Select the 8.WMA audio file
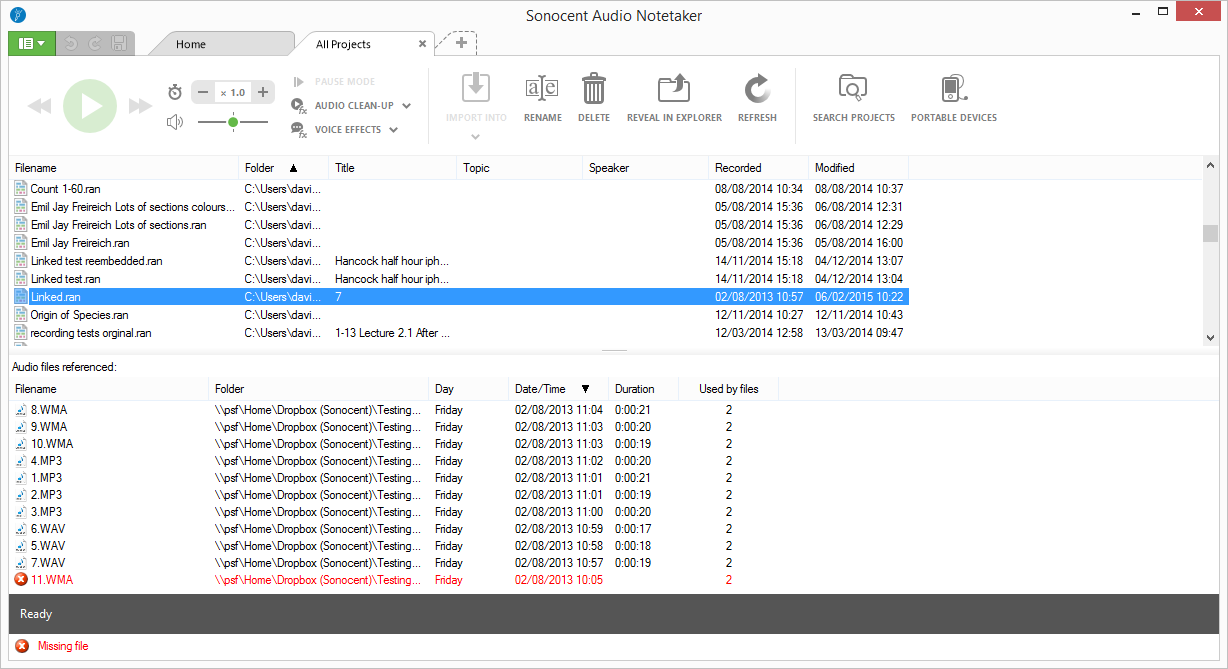Screen dimensions: 1228x669 coord(394,410)
